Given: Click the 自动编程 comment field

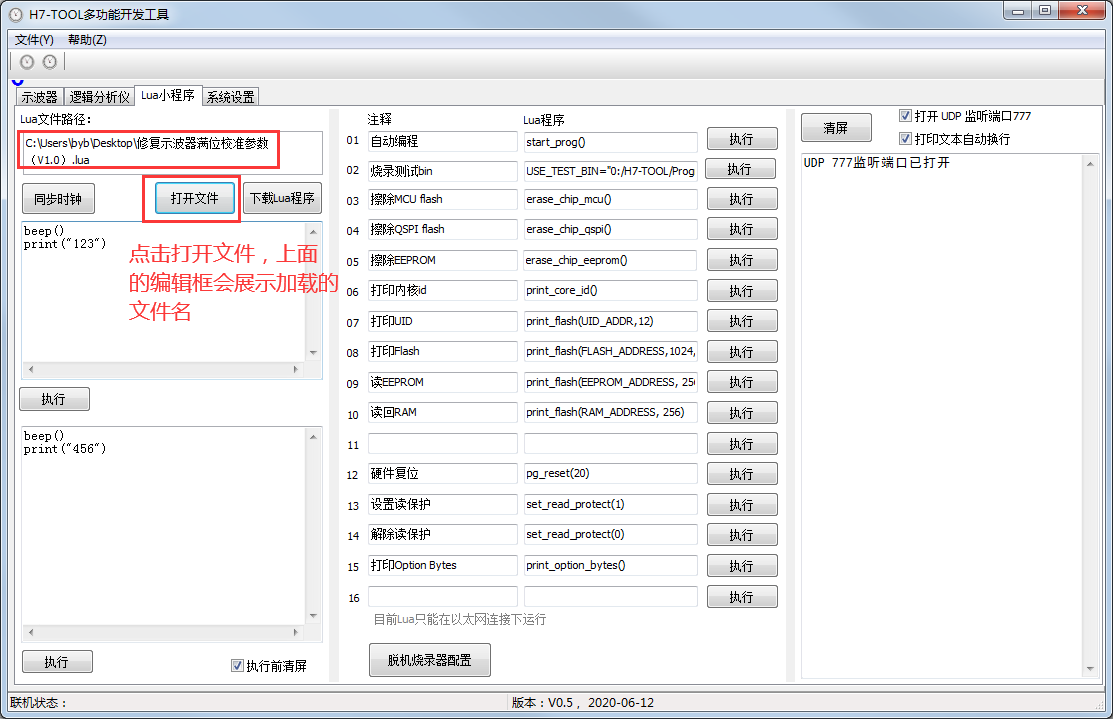Looking at the screenshot, I should coord(443,141).
